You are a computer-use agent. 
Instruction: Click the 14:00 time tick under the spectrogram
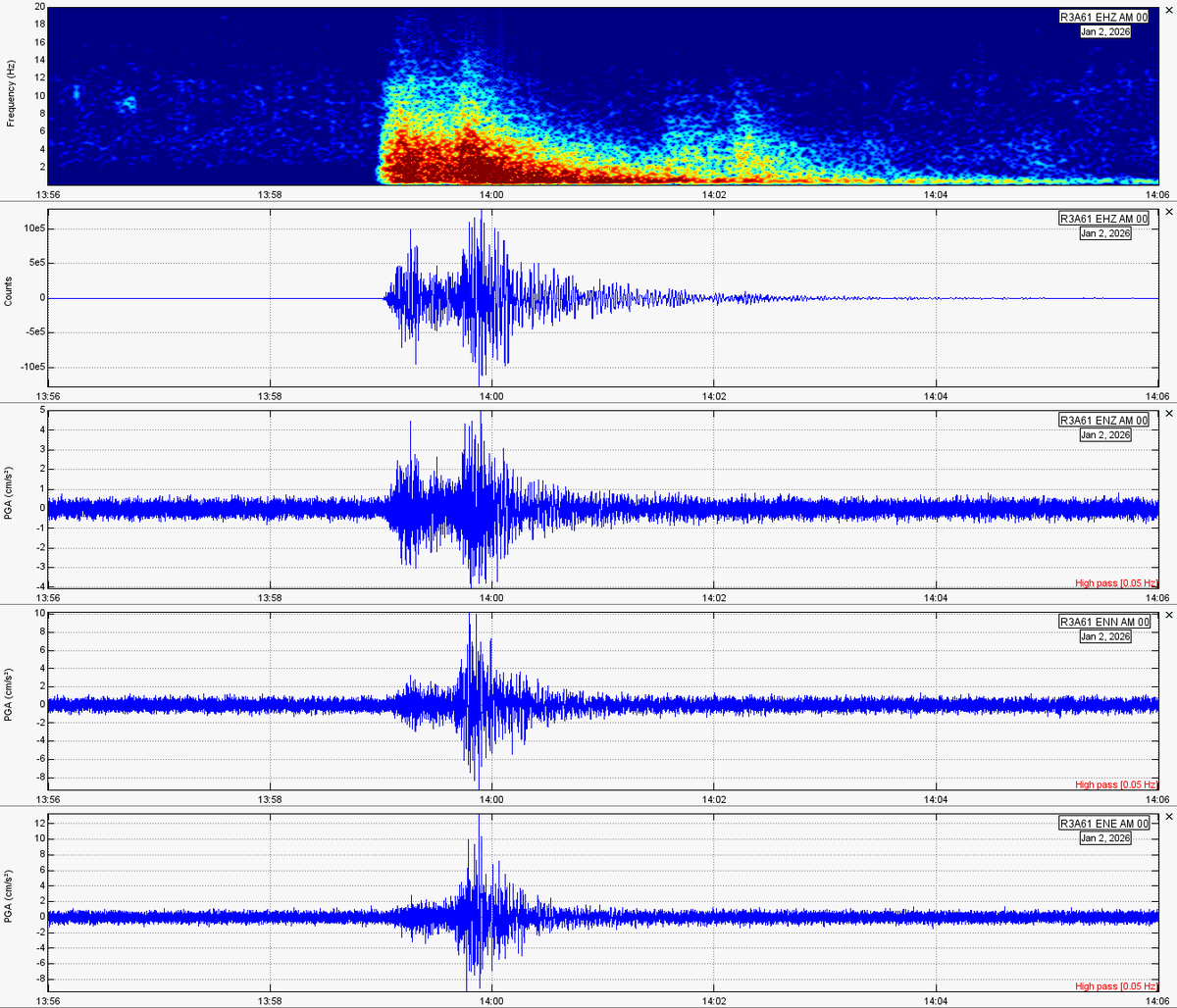click(x=492, y=194)
